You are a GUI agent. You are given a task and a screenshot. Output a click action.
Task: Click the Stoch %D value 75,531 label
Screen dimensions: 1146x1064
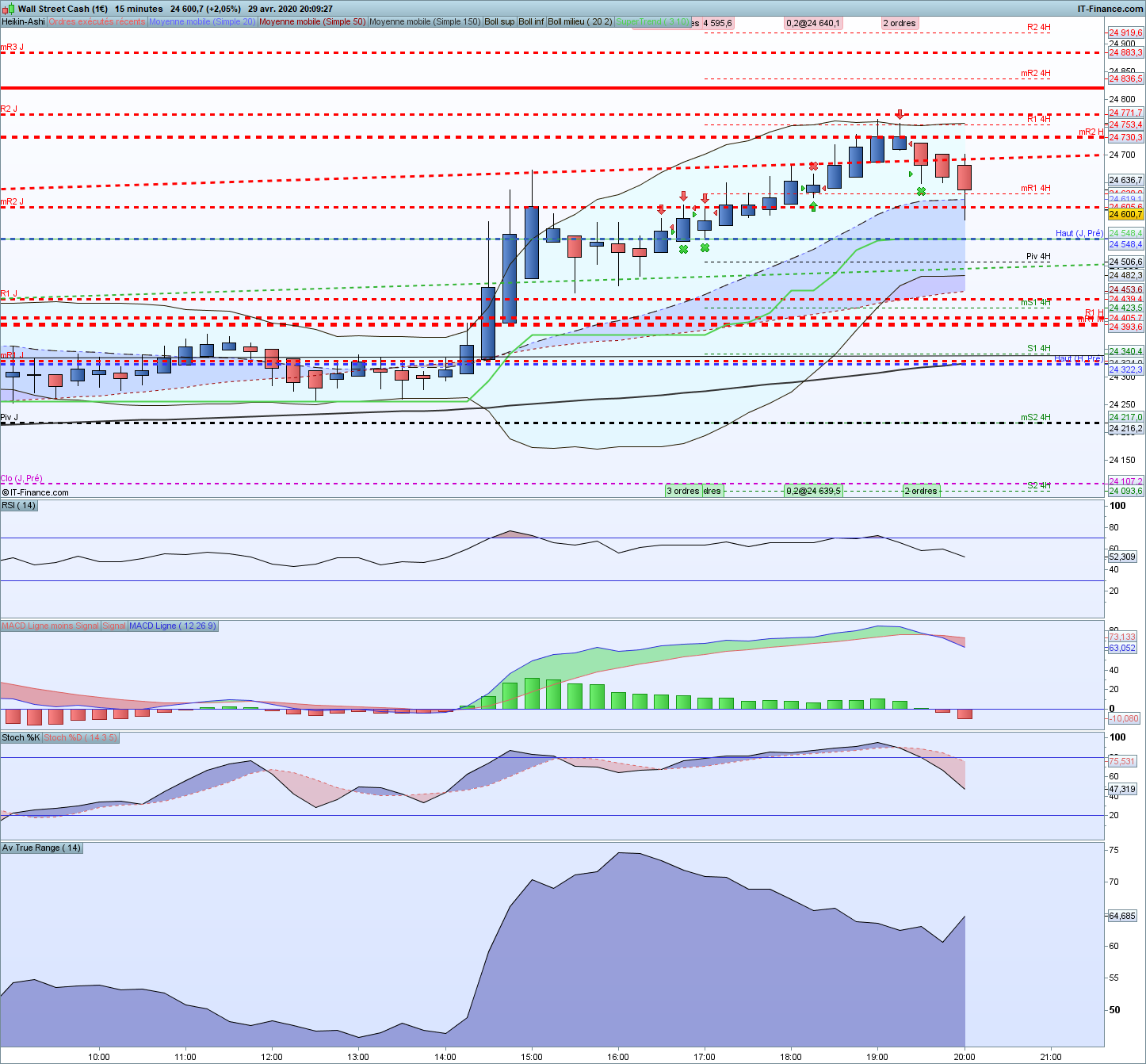1122,761
